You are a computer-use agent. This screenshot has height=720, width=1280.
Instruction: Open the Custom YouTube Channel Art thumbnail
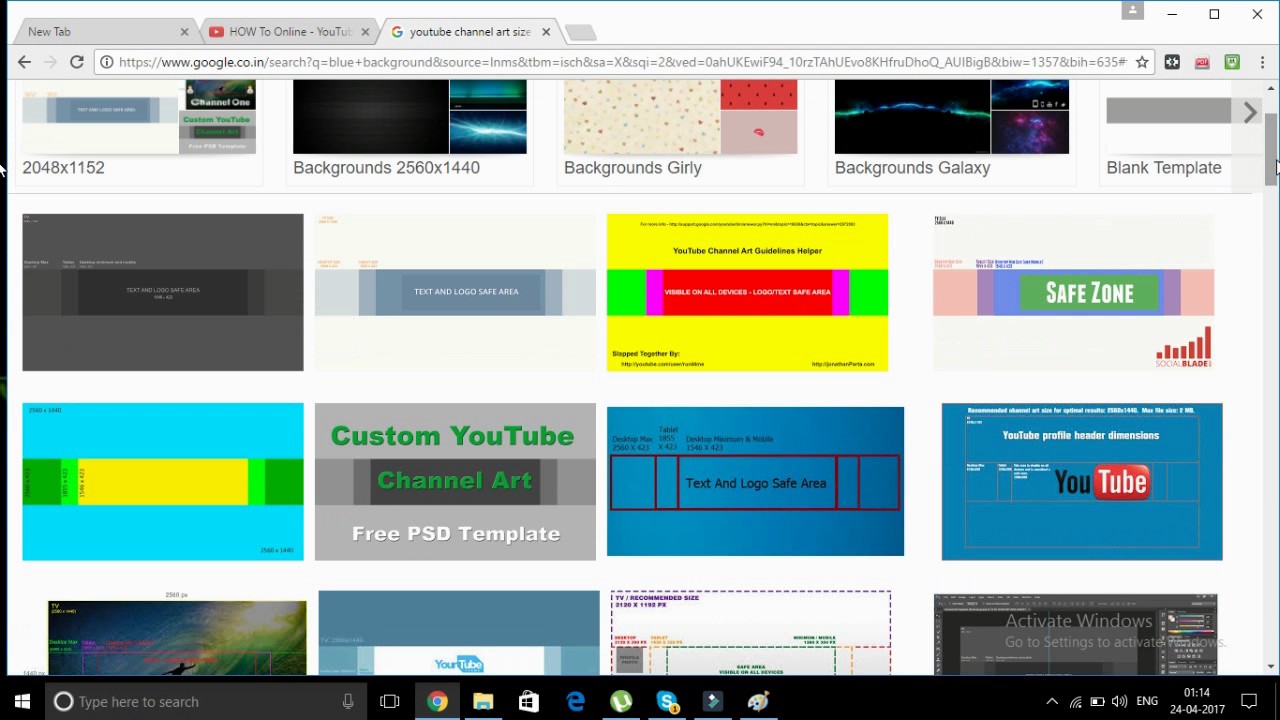click(455, 481)
